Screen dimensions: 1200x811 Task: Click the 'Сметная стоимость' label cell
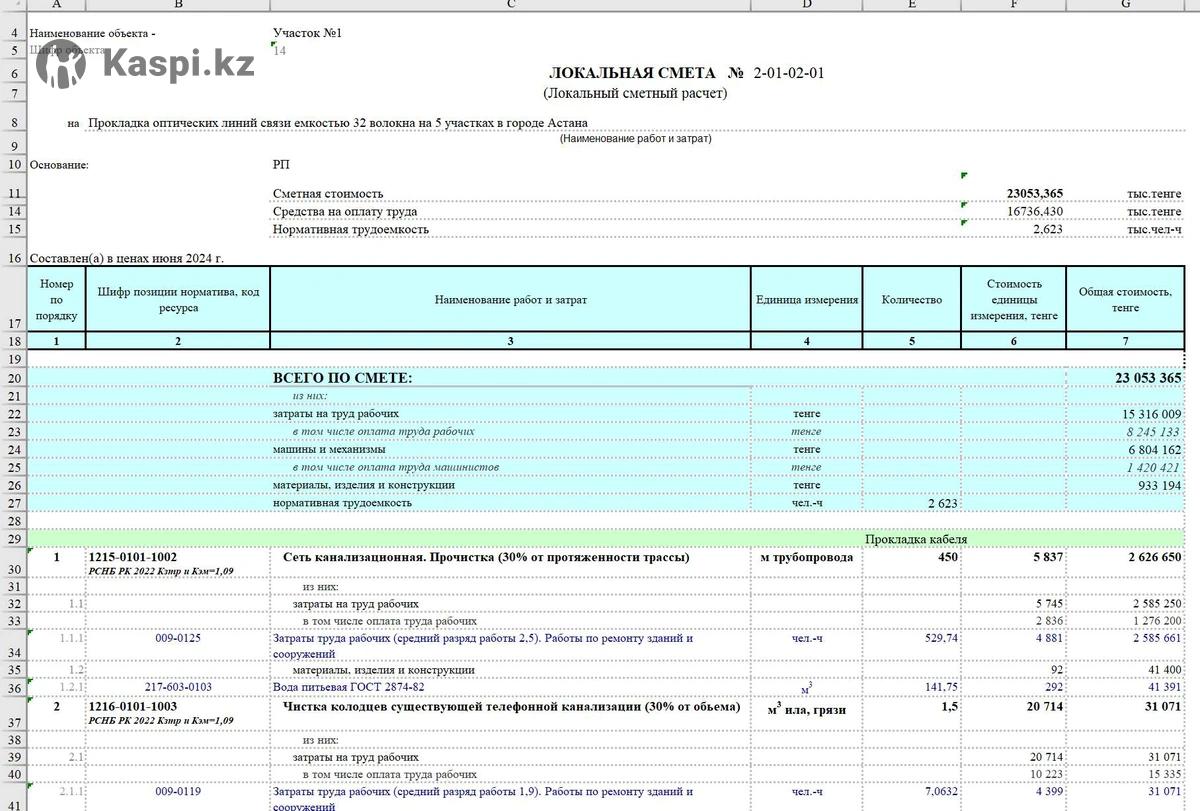click(328, 194)
